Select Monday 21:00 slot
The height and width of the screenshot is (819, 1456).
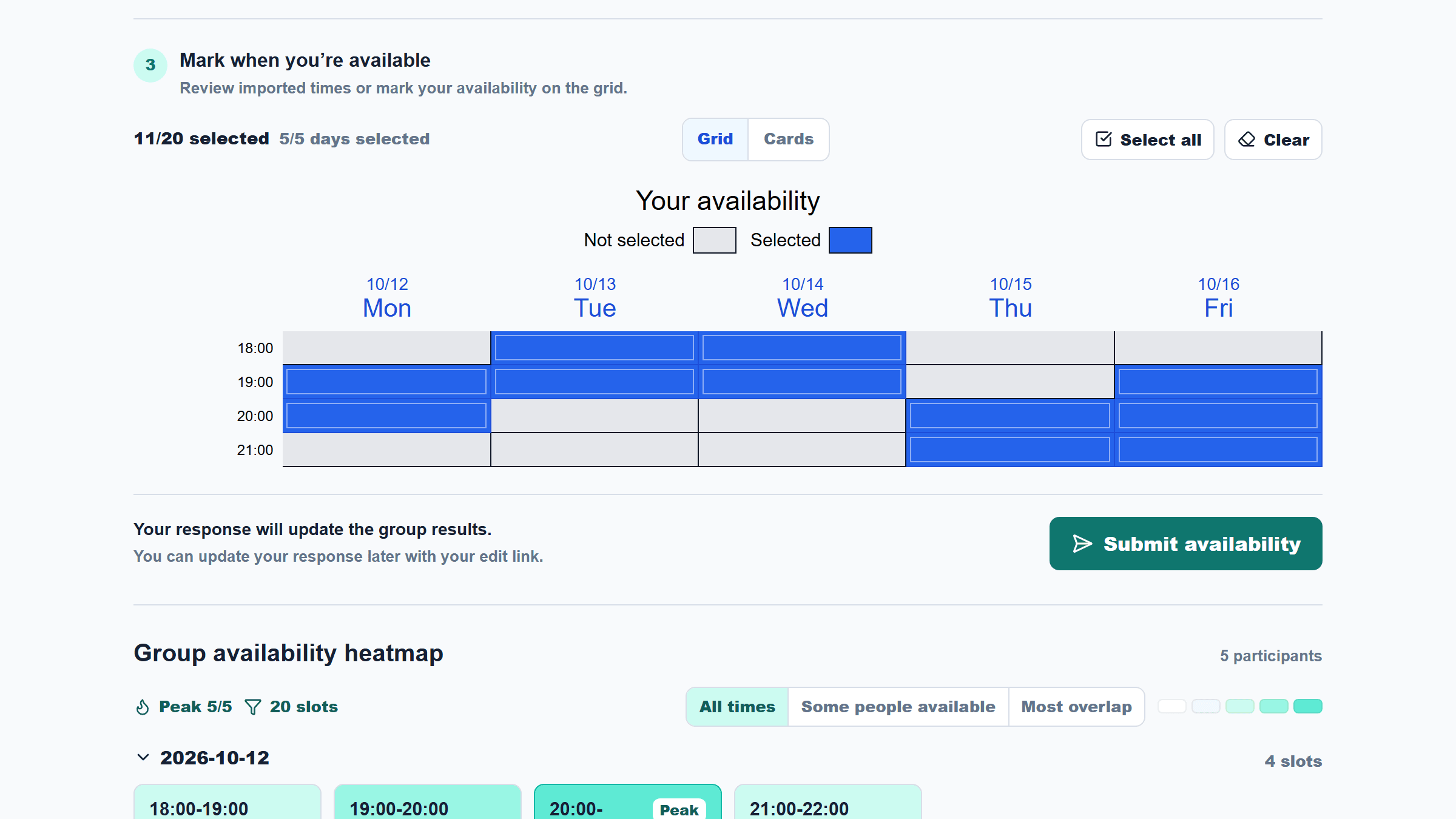[386, 450]
